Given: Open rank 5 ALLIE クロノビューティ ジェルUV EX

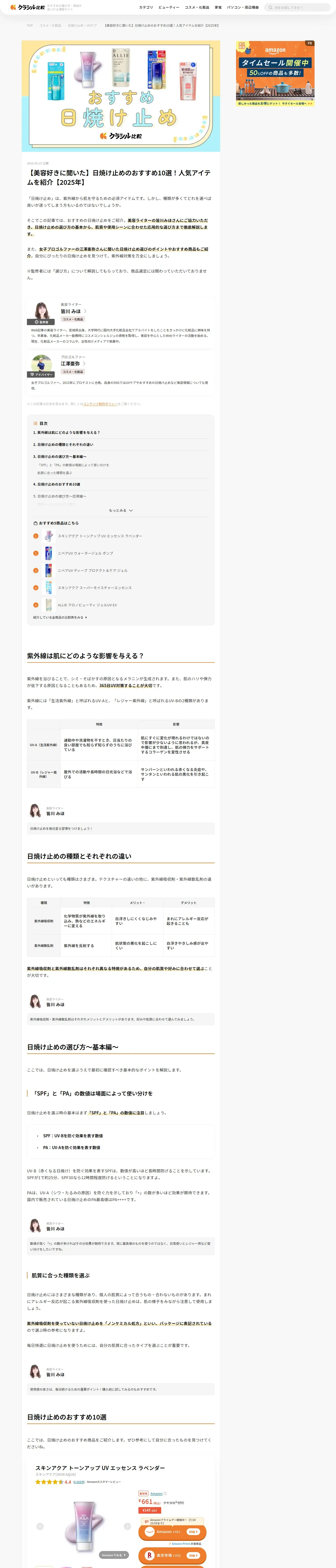Looking at the screenshot, I should coord(87,605).
